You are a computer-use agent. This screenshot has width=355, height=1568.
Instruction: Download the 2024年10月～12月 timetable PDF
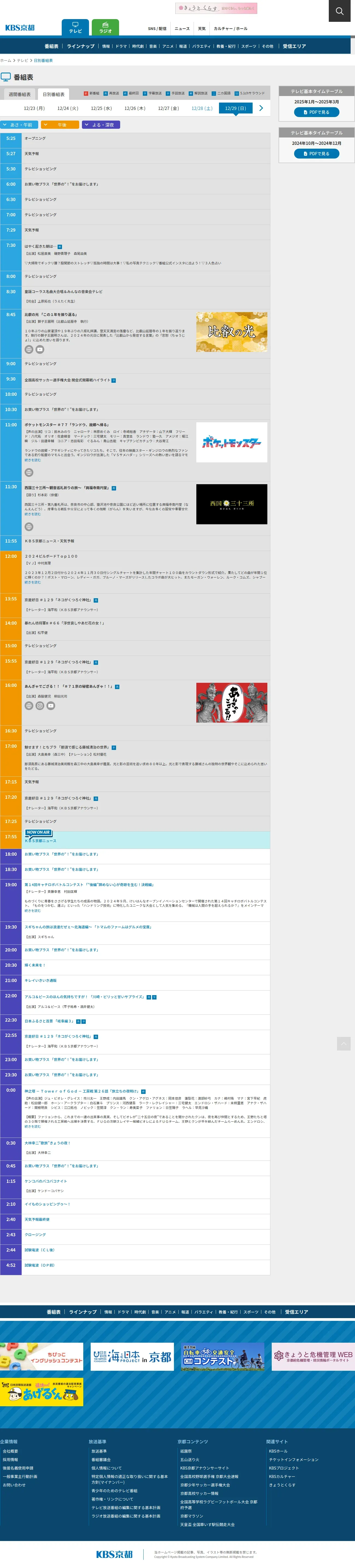coord(317,153)
